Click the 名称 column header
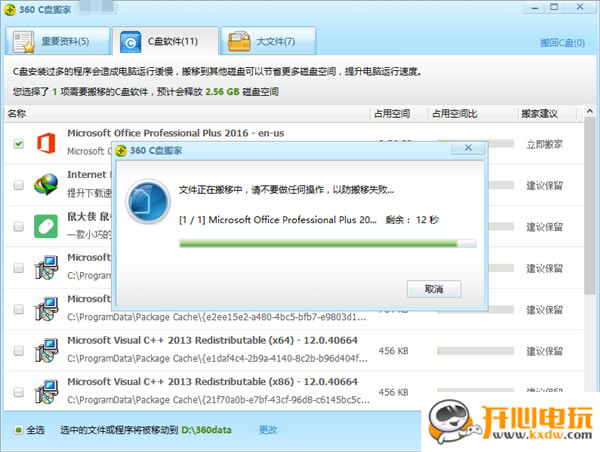The image size is (600, 452). [17, 114]
